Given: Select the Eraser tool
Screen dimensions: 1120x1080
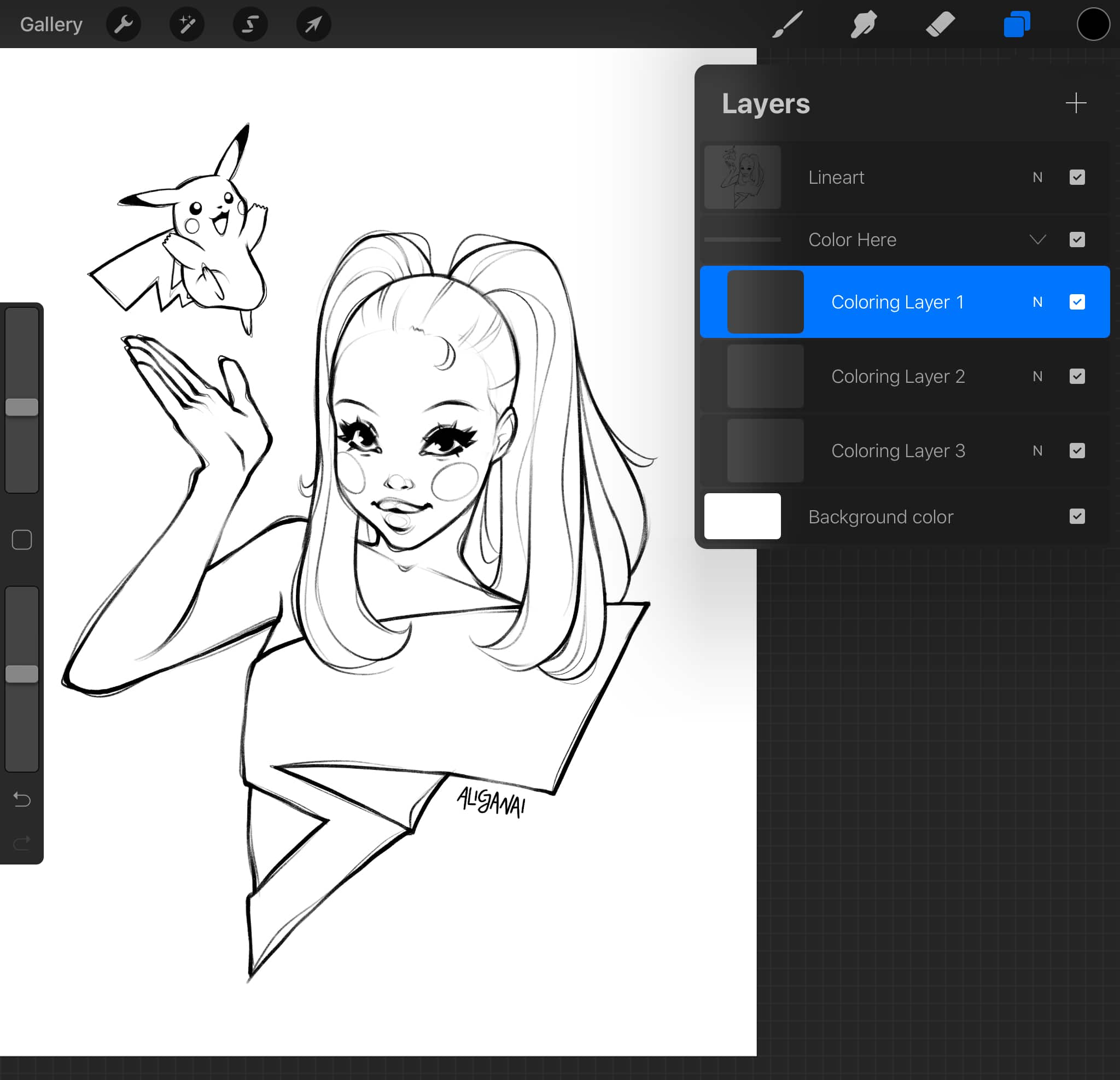Looking at the screenshot, I should 940,24.
